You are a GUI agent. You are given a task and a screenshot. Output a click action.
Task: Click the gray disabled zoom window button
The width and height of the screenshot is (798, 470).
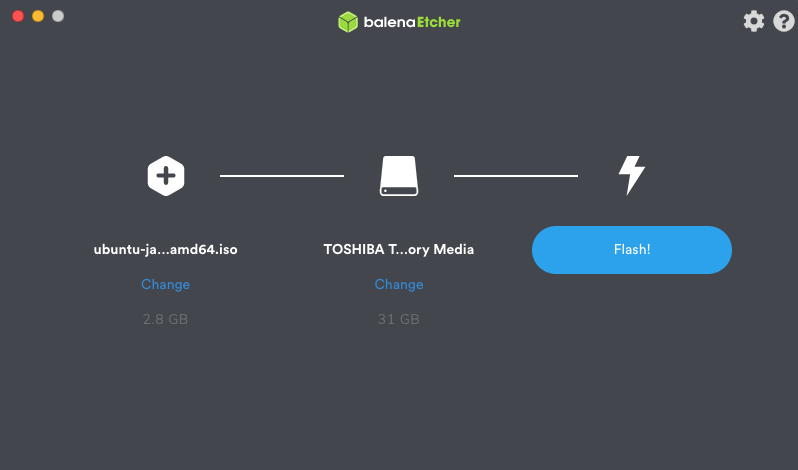point(58,16)
